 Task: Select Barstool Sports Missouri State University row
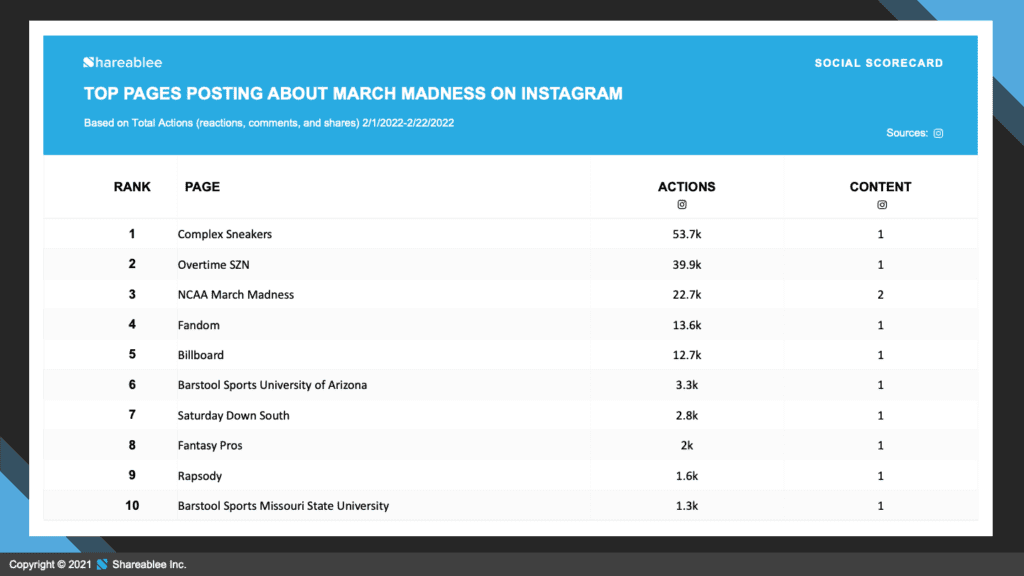pos(510,505)
